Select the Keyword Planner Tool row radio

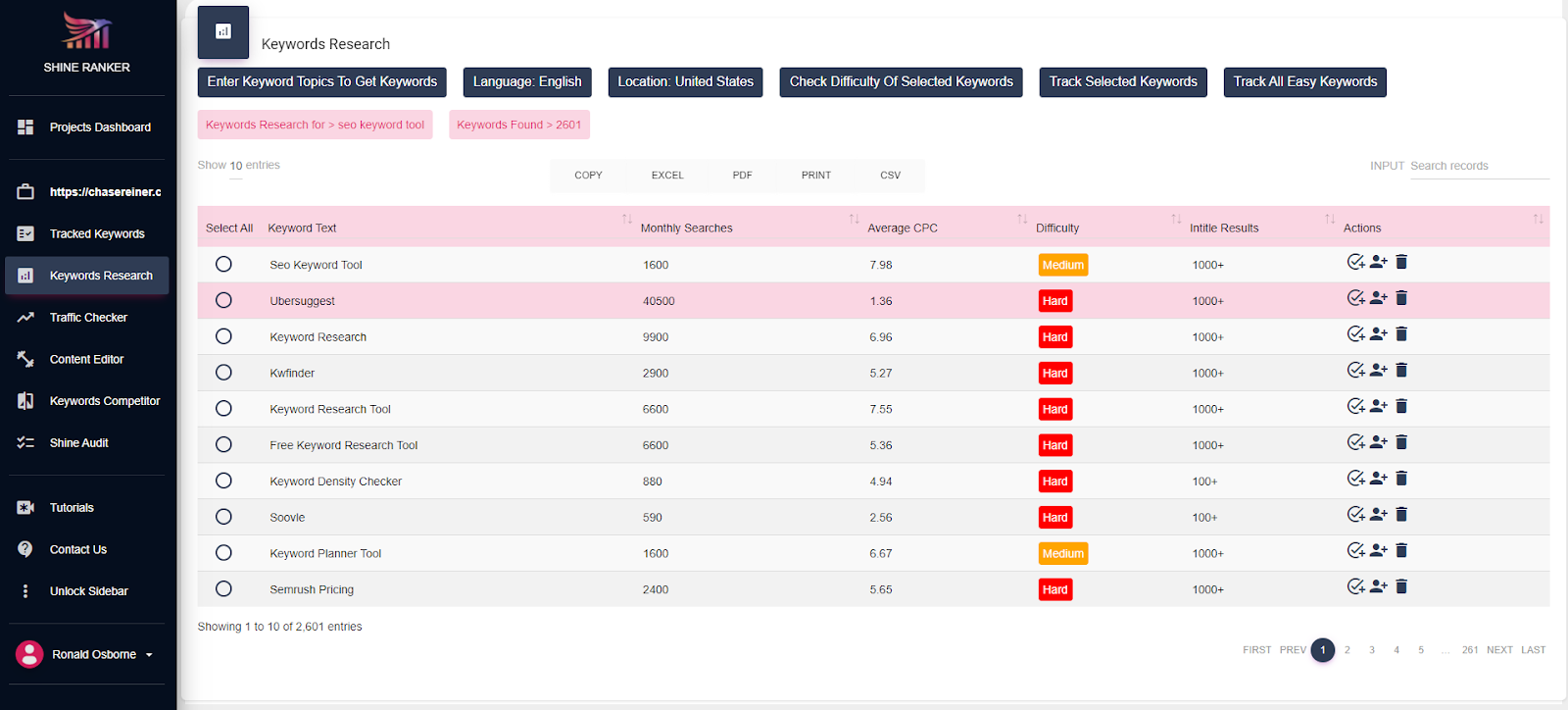click(x=223, y=553)
